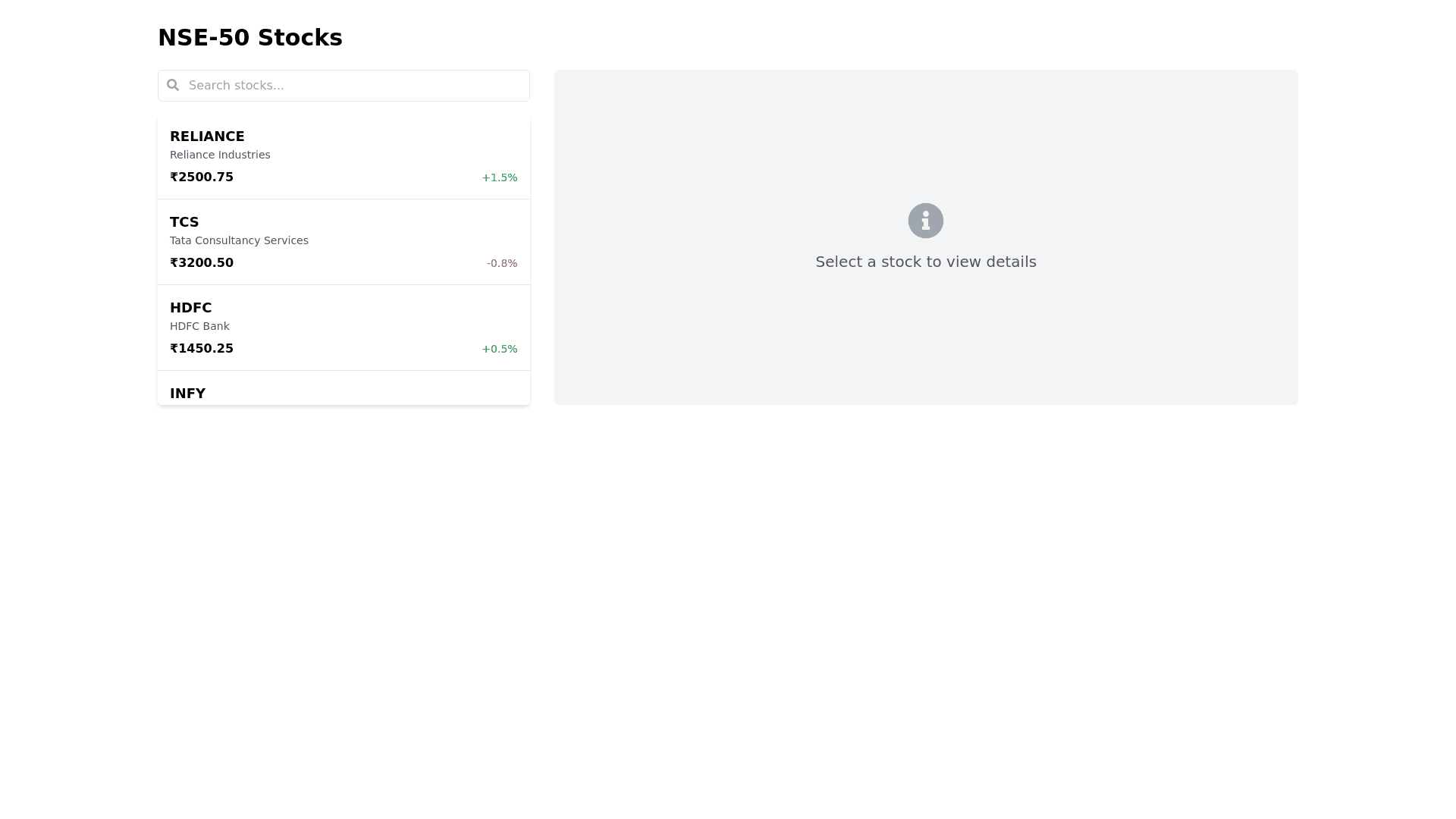The image size is (1456, 819).
Task: Select the TCS stock entry
Action: click(x=343, y=241)
